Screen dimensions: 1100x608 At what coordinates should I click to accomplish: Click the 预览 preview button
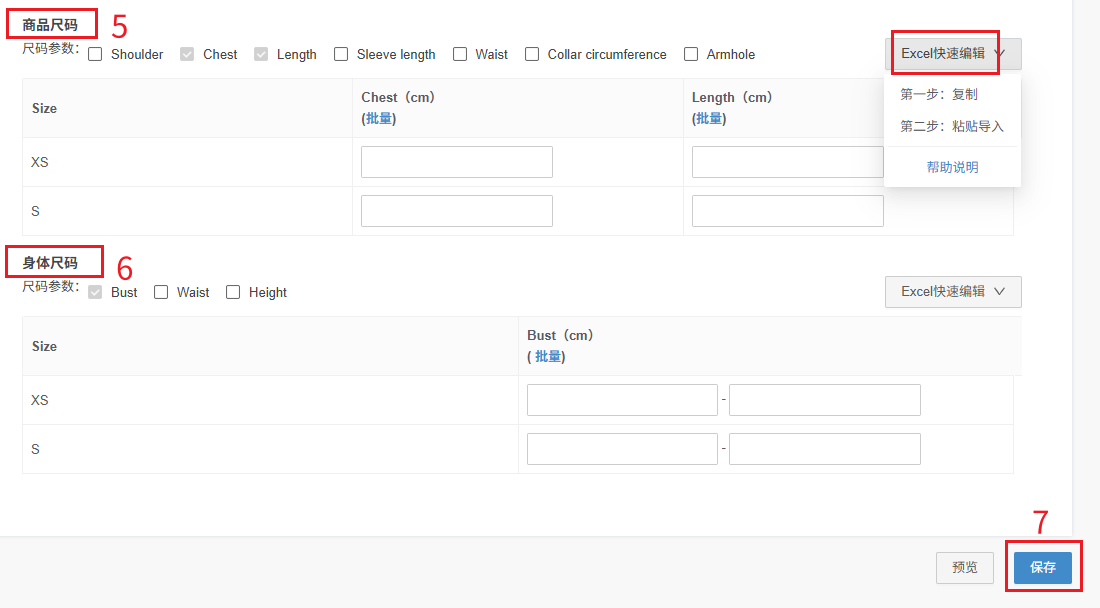pos(964,567)
